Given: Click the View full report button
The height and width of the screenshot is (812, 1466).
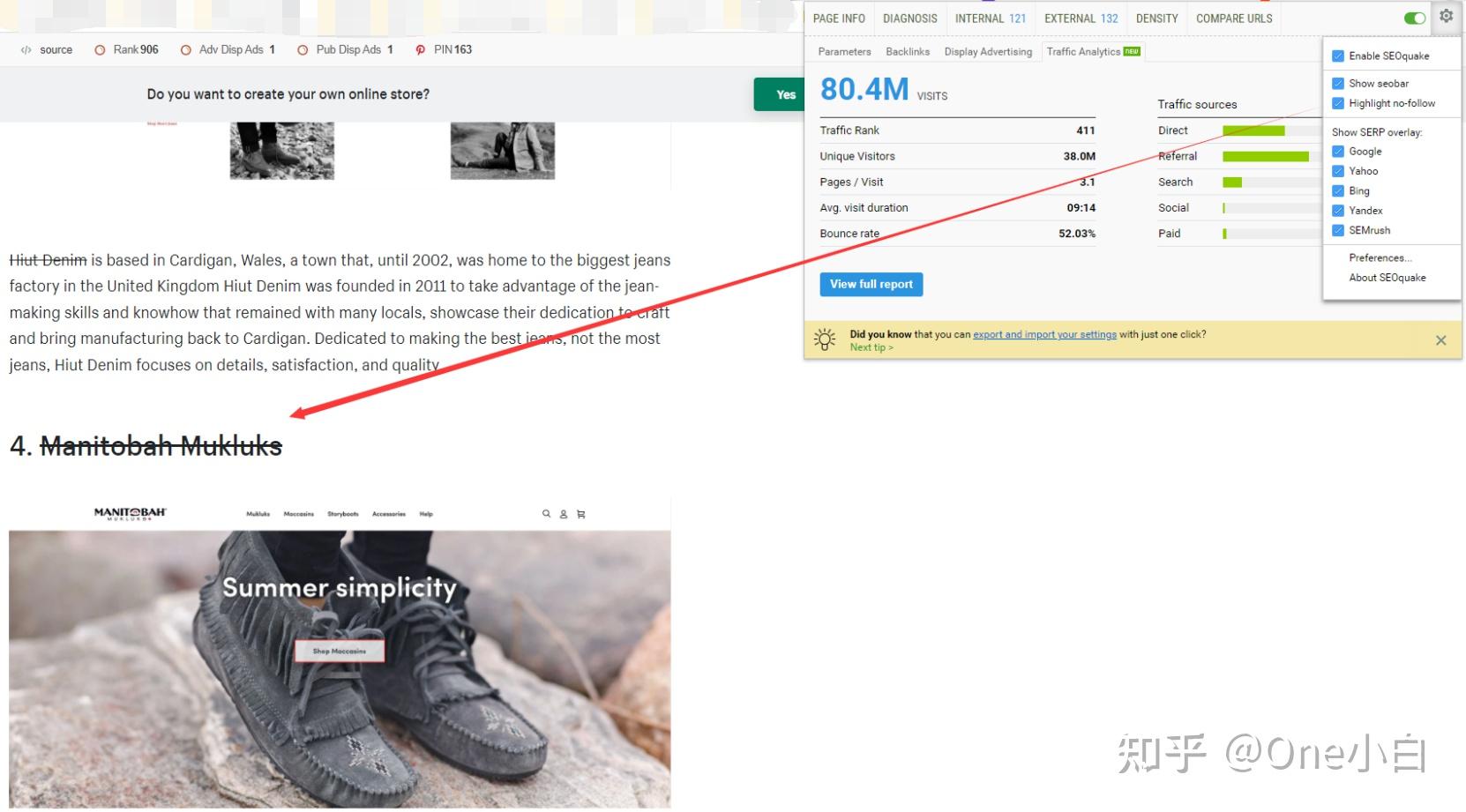Looking at the screenshot, I should pos(871,284).
